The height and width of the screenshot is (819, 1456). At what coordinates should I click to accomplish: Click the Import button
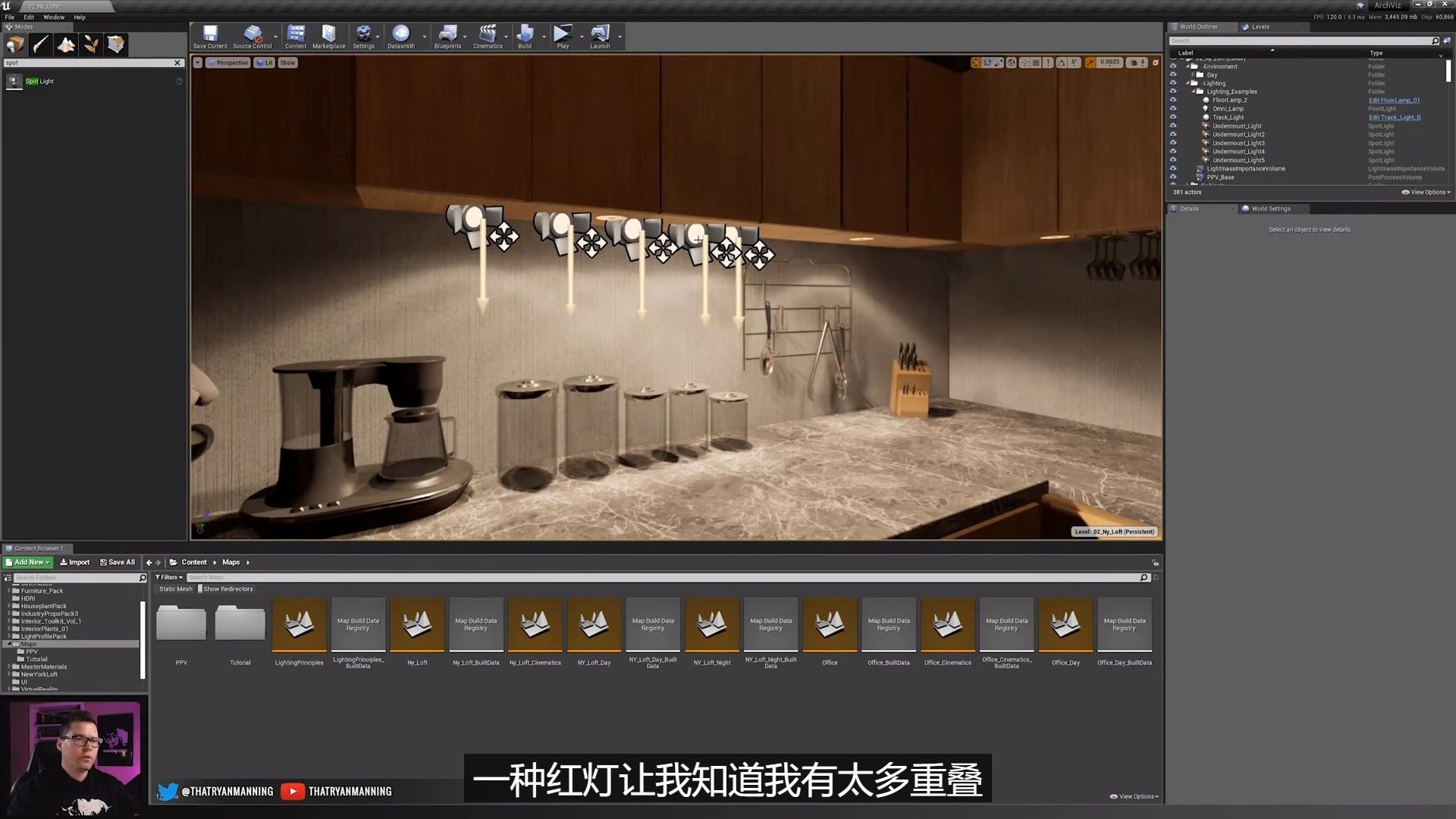[74, 563]
